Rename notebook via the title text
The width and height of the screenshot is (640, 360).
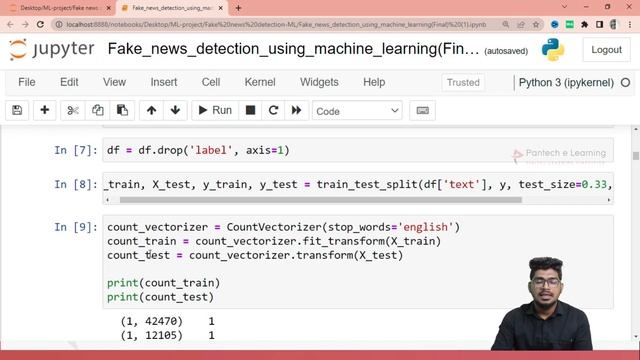click(x=293, y=49)
